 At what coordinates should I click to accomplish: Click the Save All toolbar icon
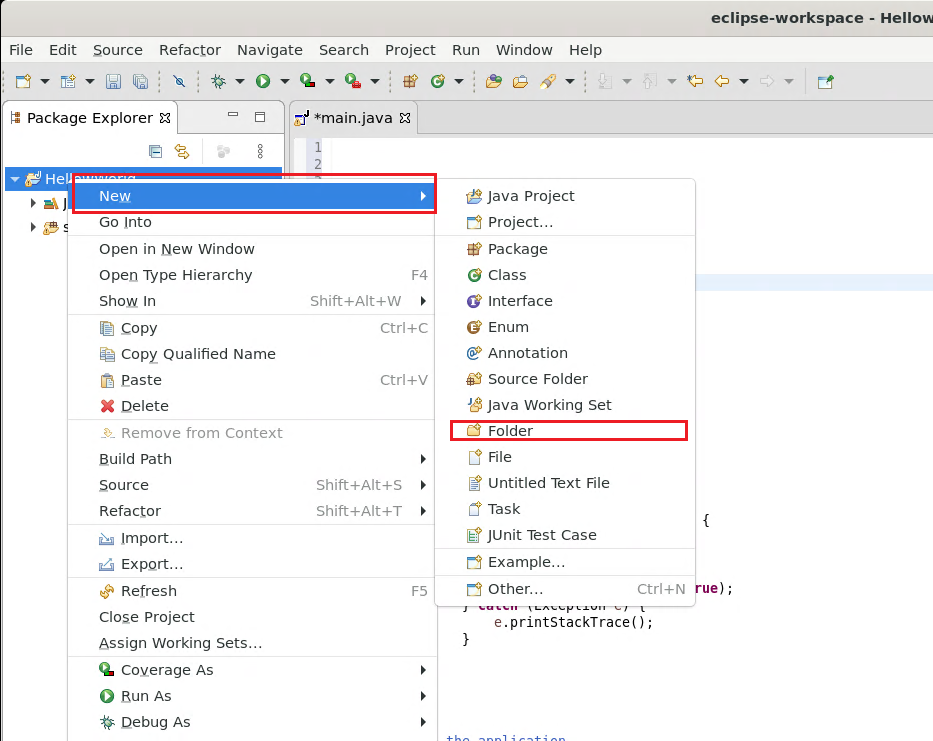coord(140,81)
